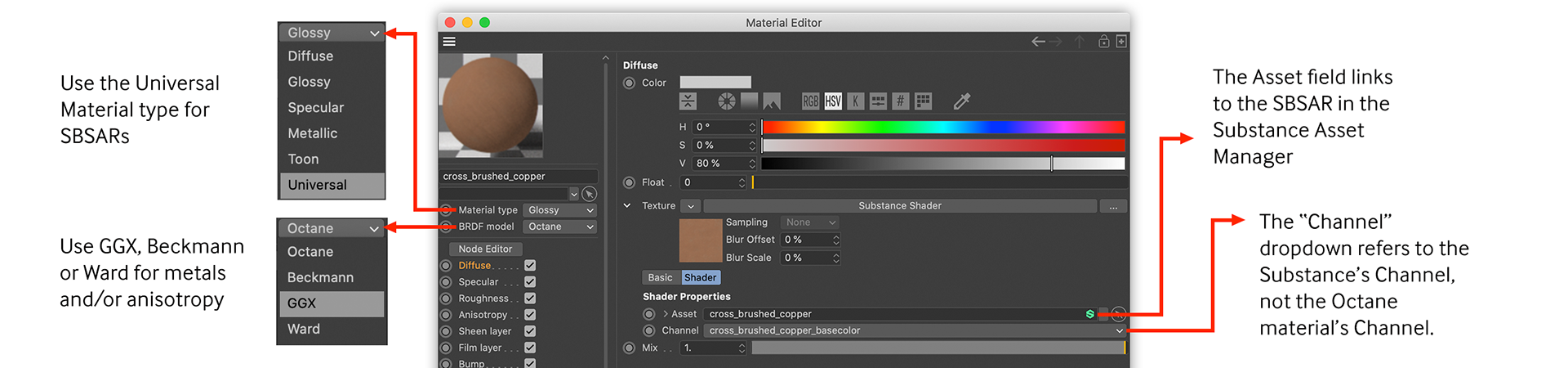The width and height of the screenshot is (1568, 368).
Task: Click the hex (#) color mode icon
Action: 900,101
